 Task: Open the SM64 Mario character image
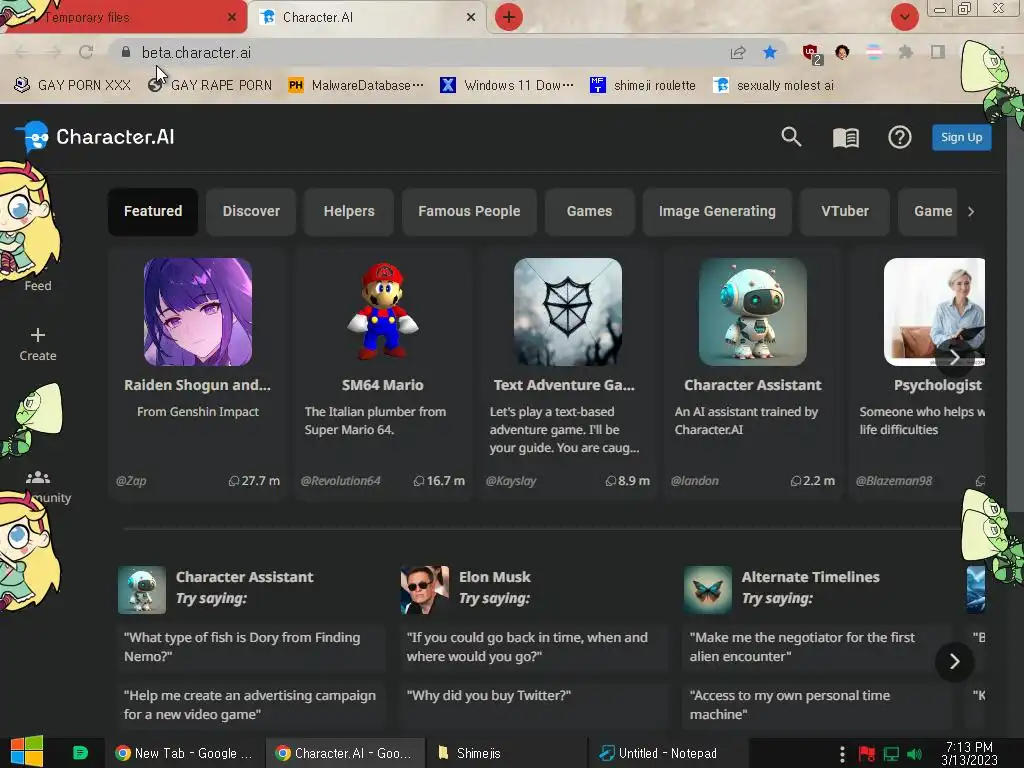pyautogui.click(x=383, y=312)
